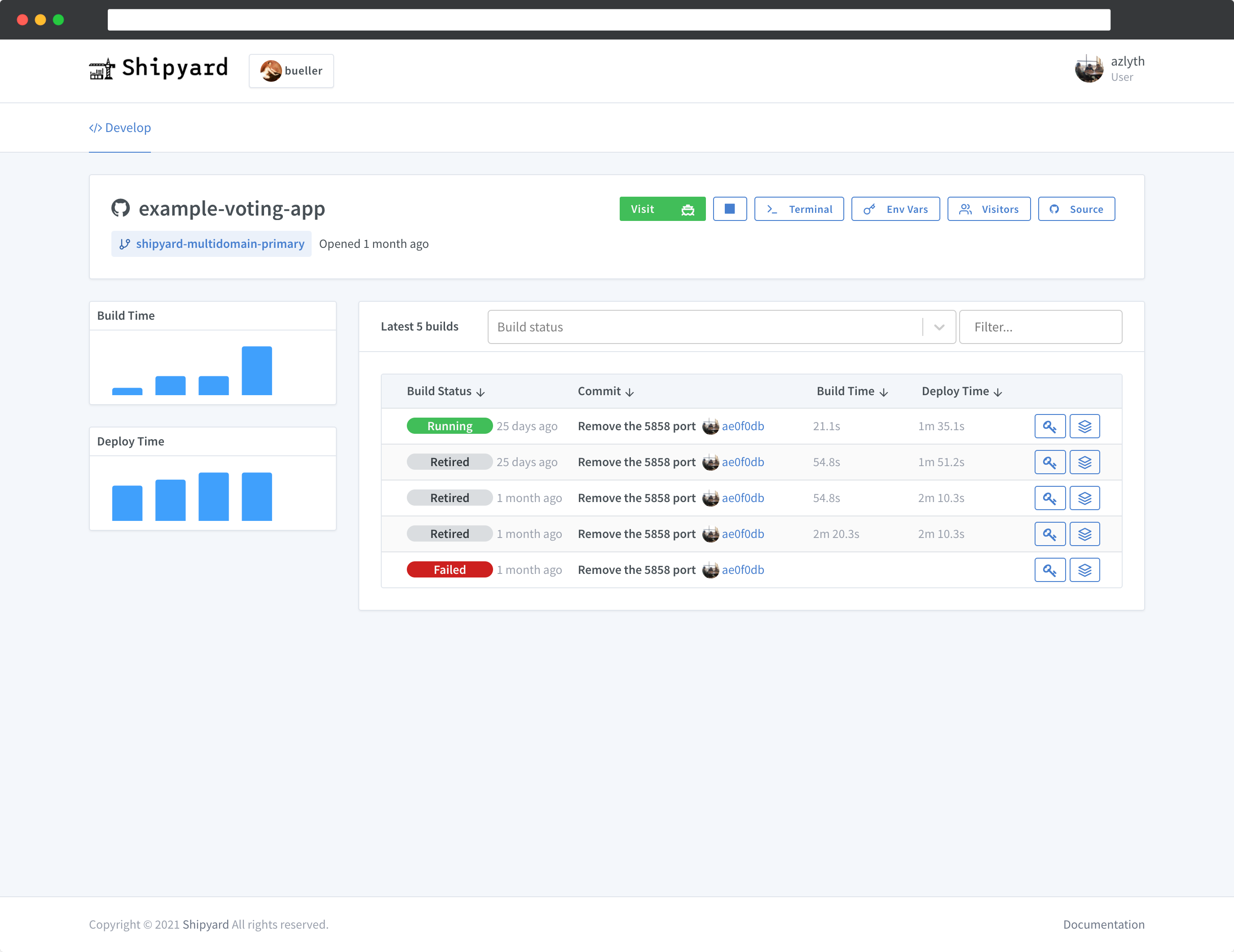Click the layers icon in the Running row
This screenshot has height=952, width=1234.
1084,426
